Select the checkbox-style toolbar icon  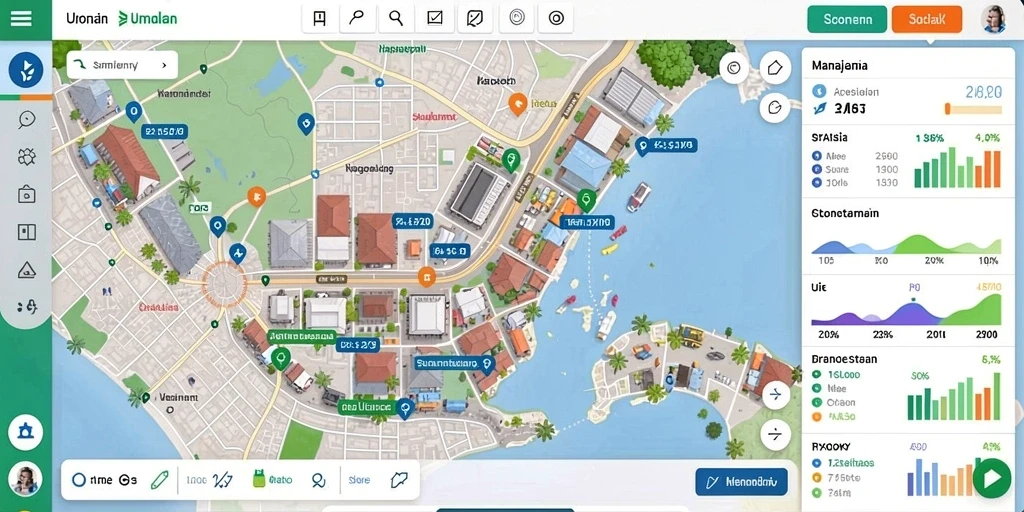point(435,18)
